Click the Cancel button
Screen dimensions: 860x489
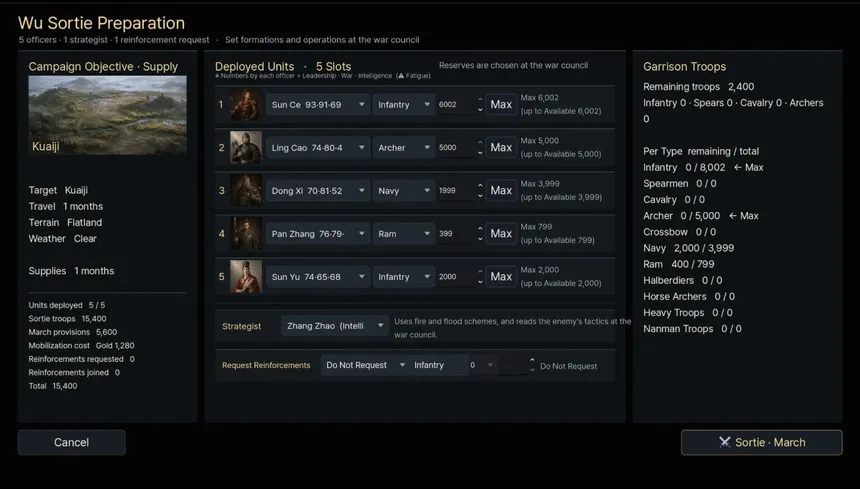(72, 442)
